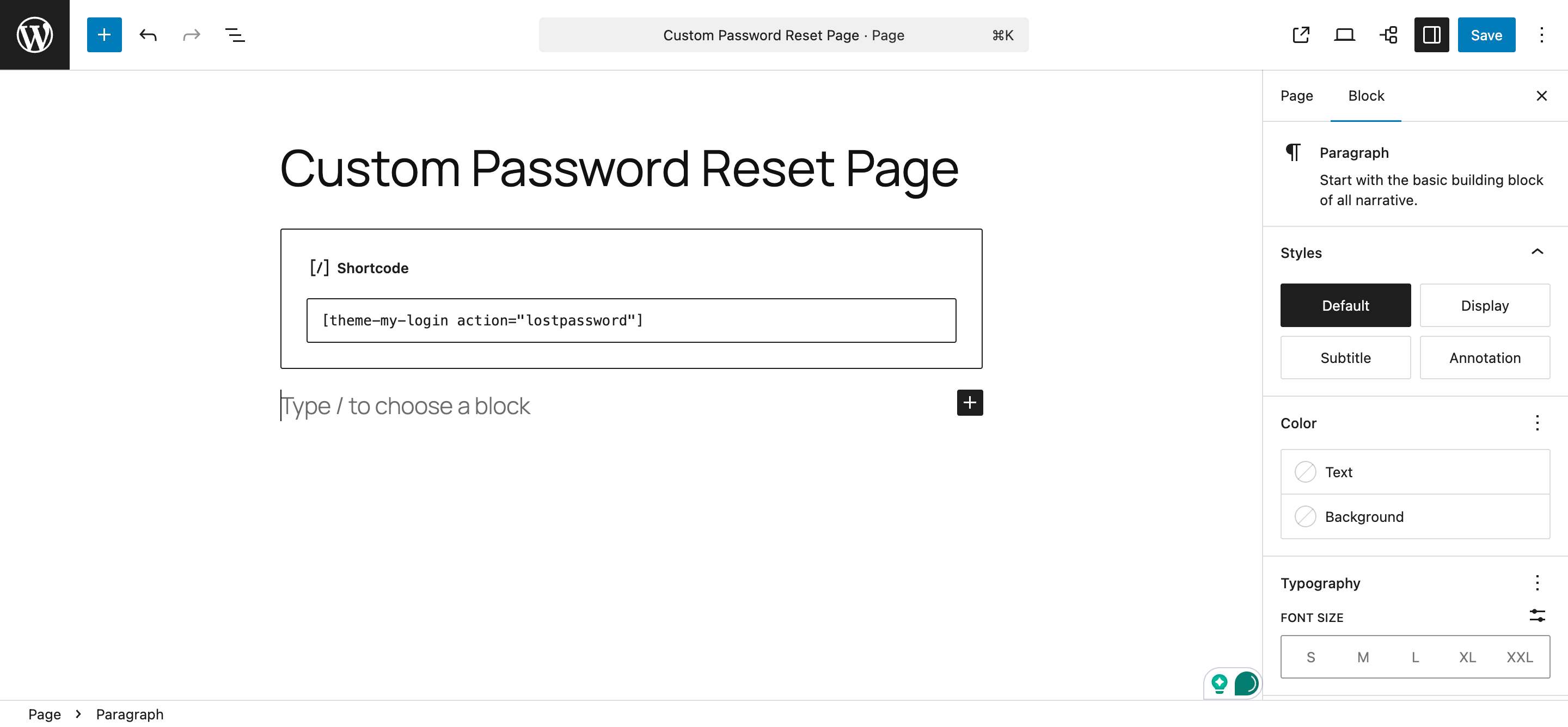Select the Annotation style
The height and width of the screenshot is (727, 1568).
tap(1485, 357)
